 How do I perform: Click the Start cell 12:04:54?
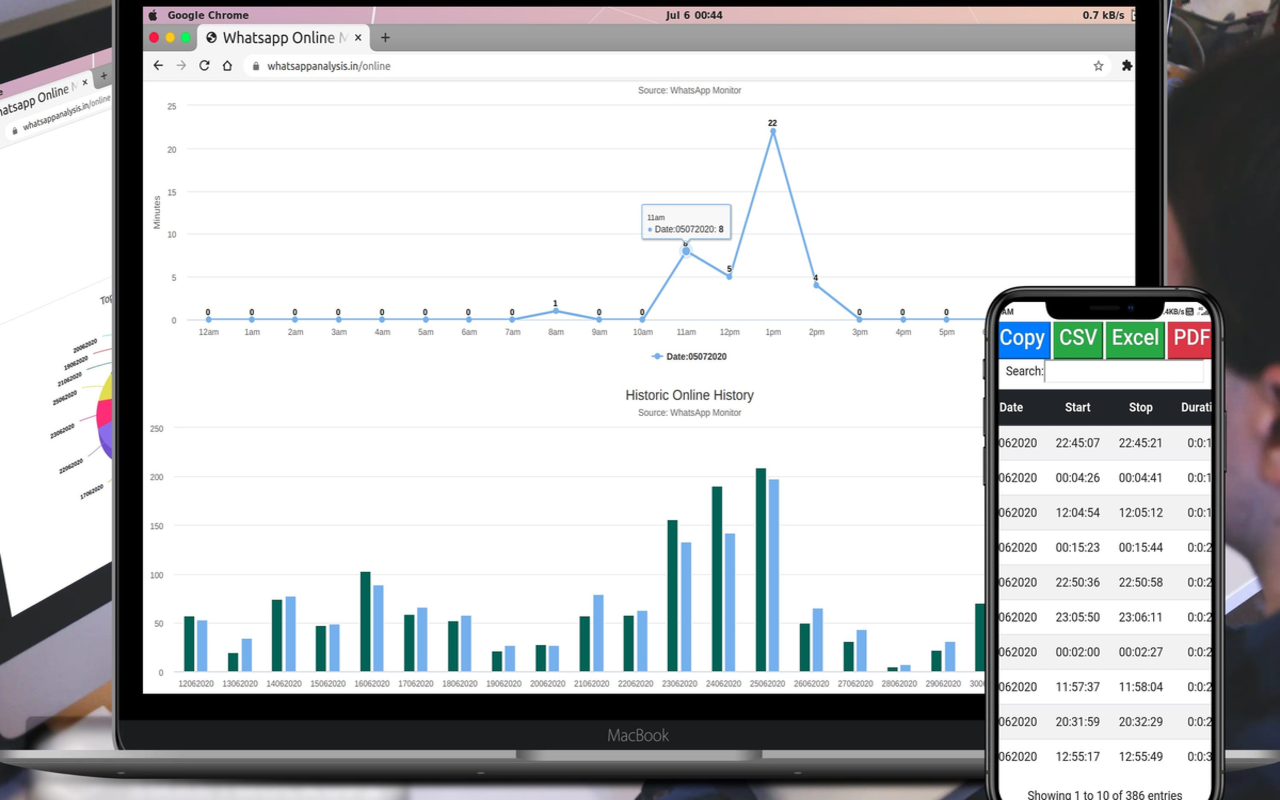1078,513
